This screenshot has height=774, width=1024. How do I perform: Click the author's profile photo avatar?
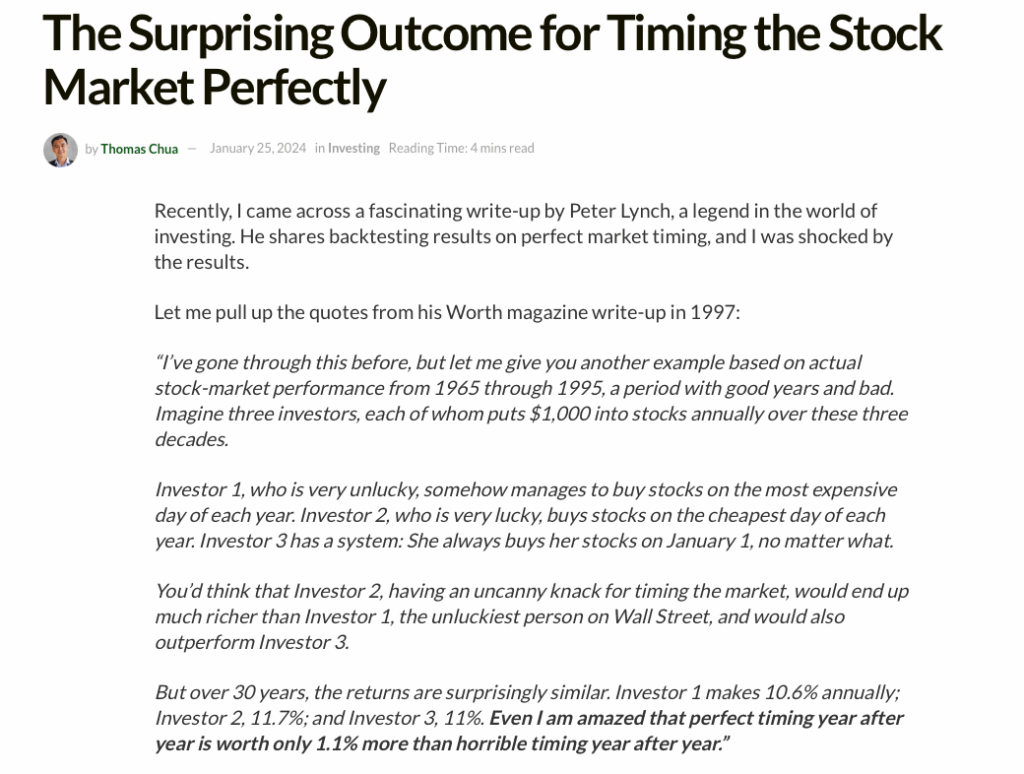(x=60, y=150)
